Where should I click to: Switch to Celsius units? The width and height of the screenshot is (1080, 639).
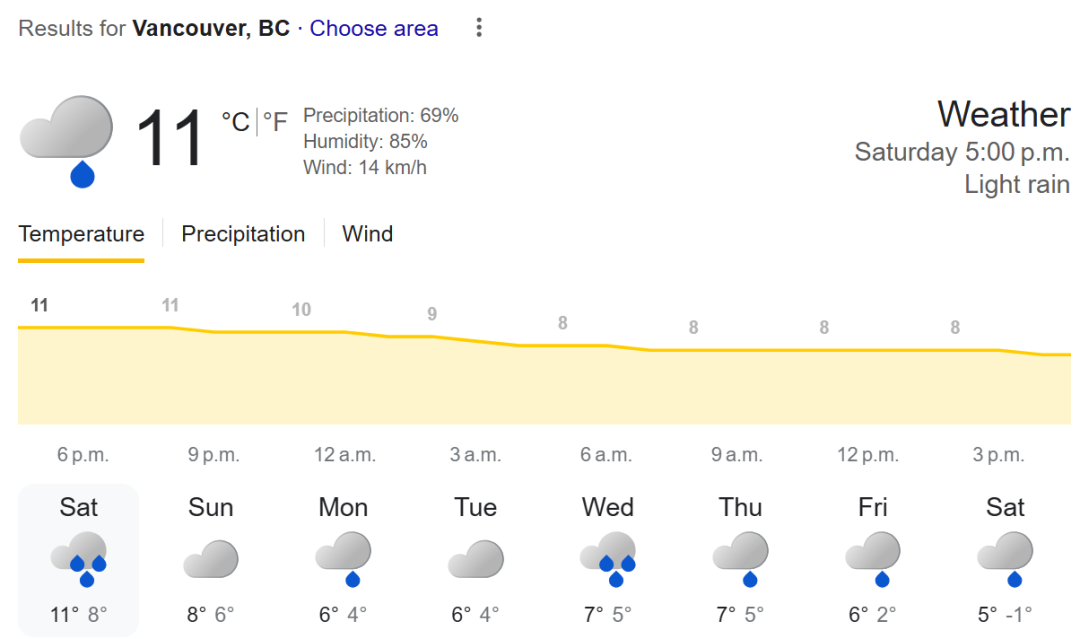click(236, 122)
